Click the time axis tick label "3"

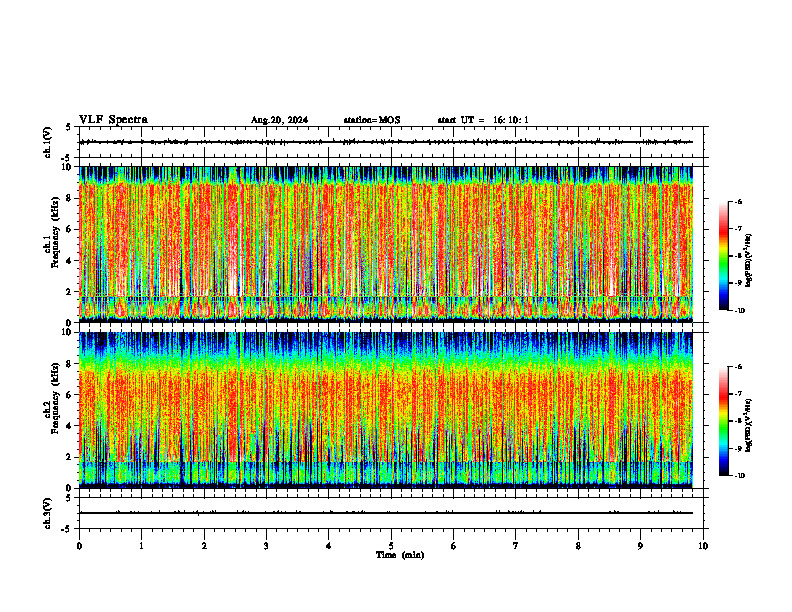click(266, 546)
